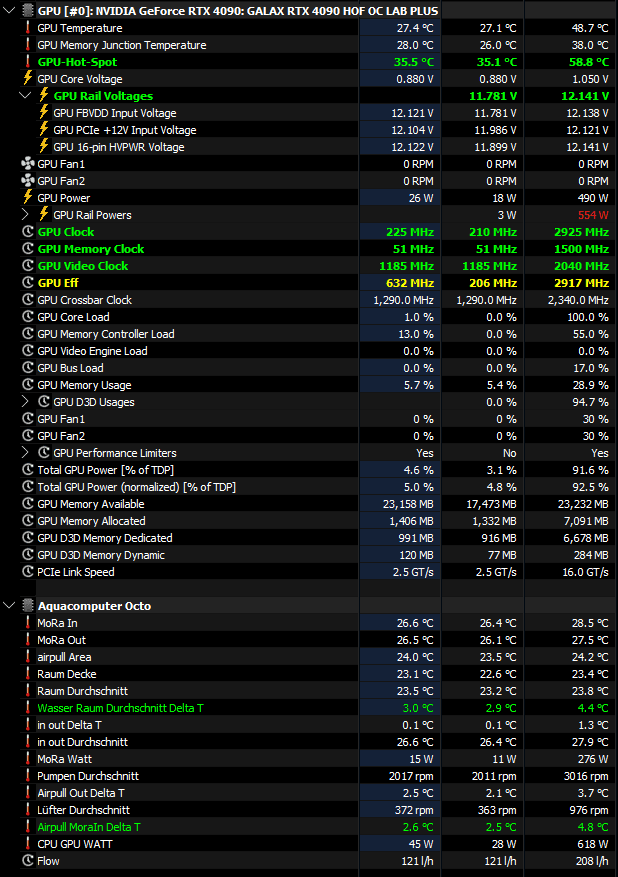
Task: Collapse the Aquacomputer Octo section
Action: 9,606
